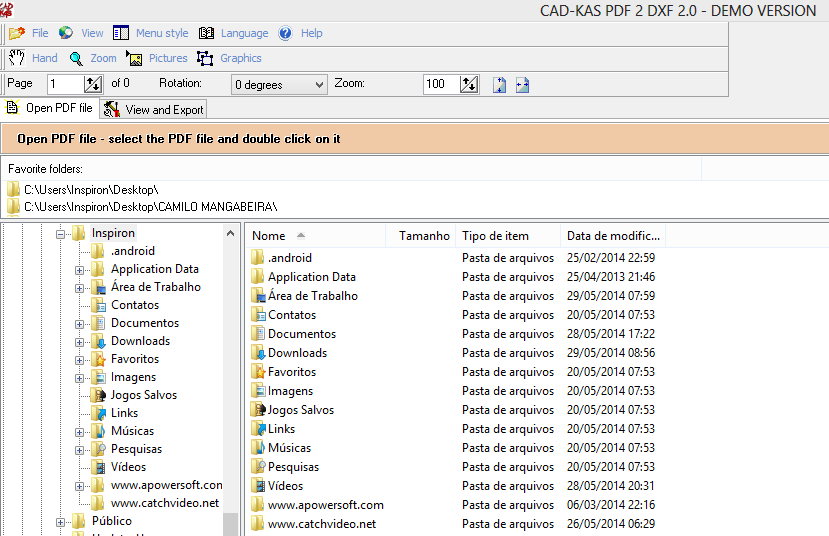The width and height of the screenshot is (829, 536).
Task: Expand Application Data in the tree
Action: point(79,270)
